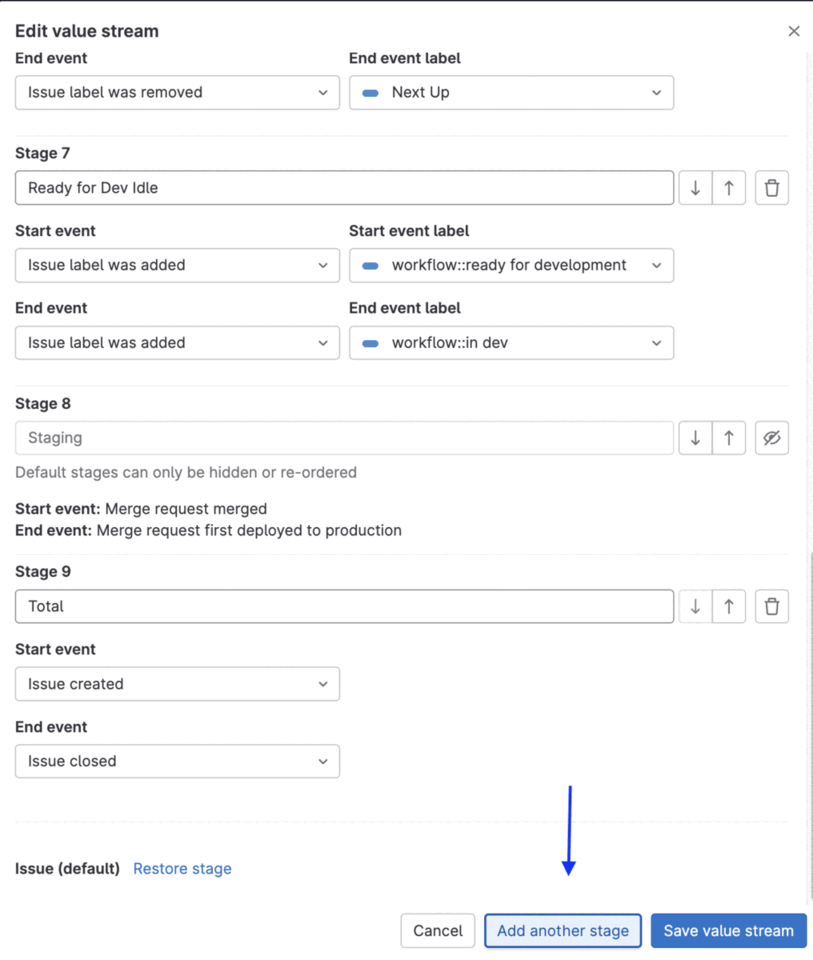Viewport: 813px width, 960px height.
Task: Open the 'Next Up' end event label dropdown
Action: (x=511, y=92)
